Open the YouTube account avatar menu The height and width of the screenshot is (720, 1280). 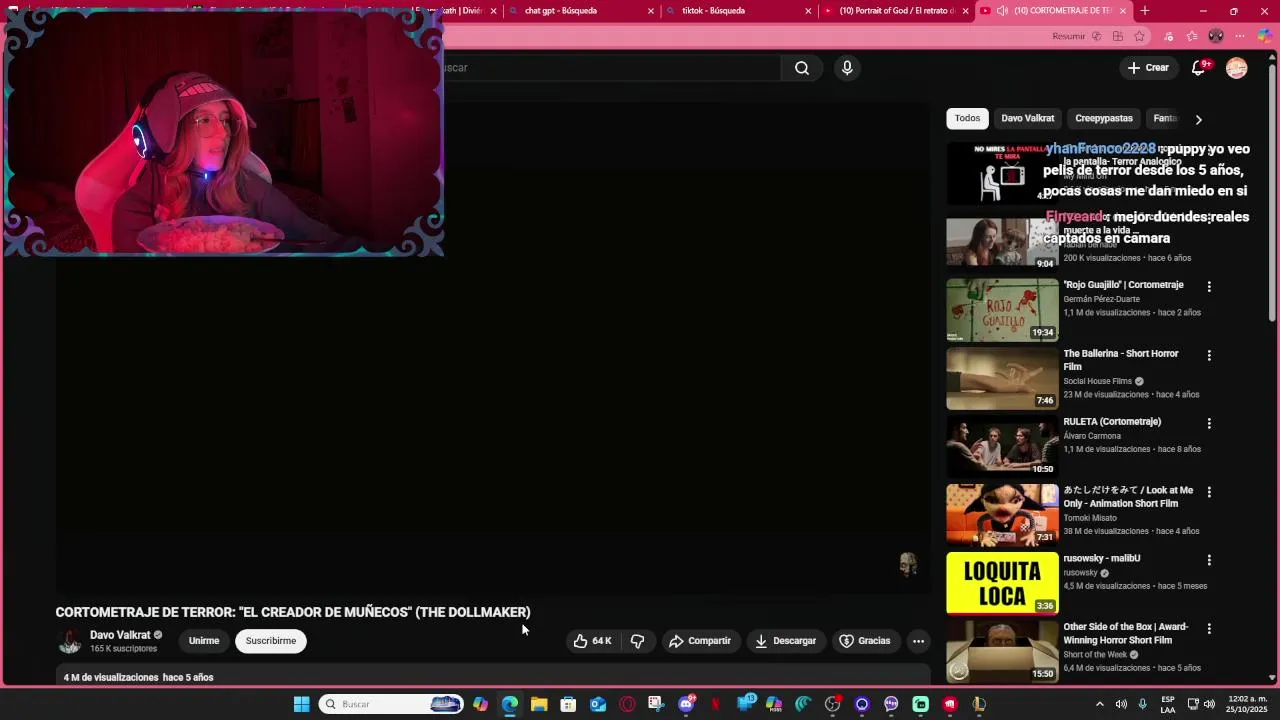1237,68
